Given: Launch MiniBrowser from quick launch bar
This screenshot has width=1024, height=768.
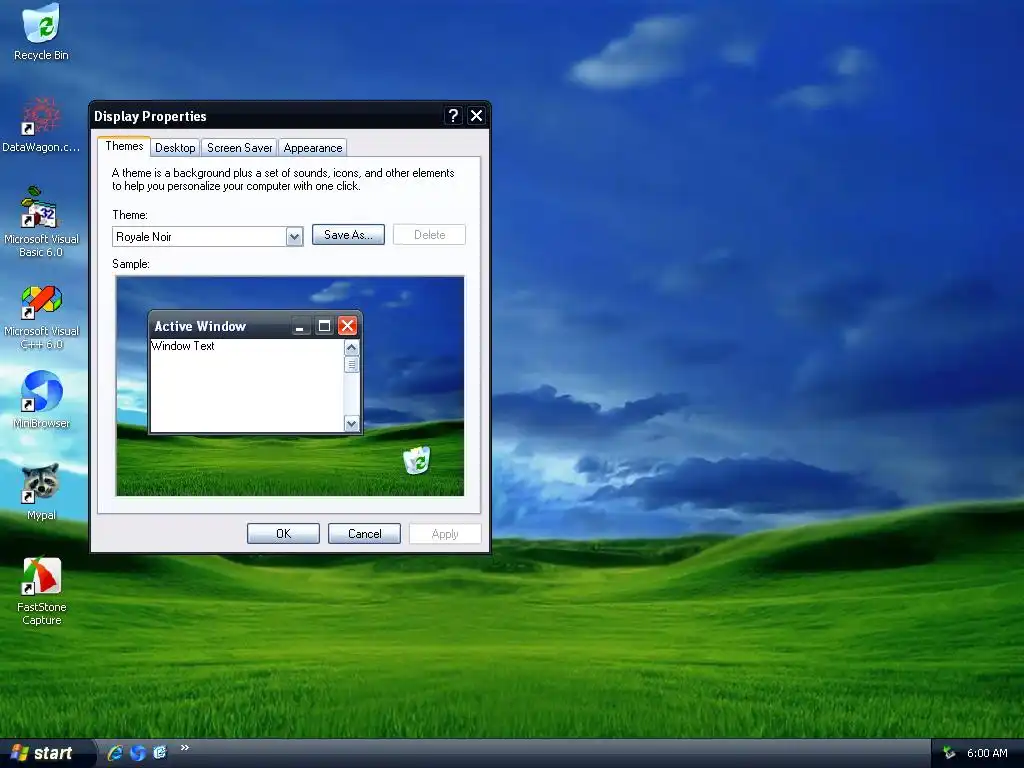Looking at the screenshot, I should click(138, 753).
